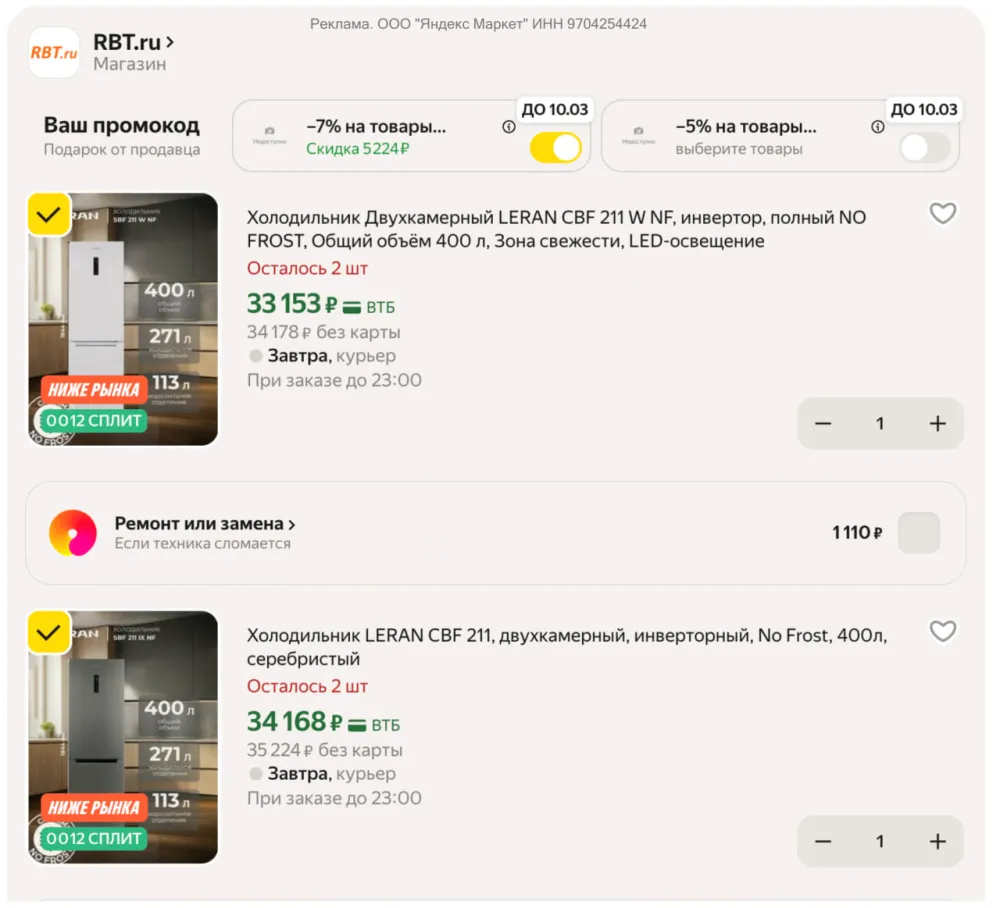
Task: Uncheck the silver LERAN fridge selection checkbox
Action: pos(48,633)
